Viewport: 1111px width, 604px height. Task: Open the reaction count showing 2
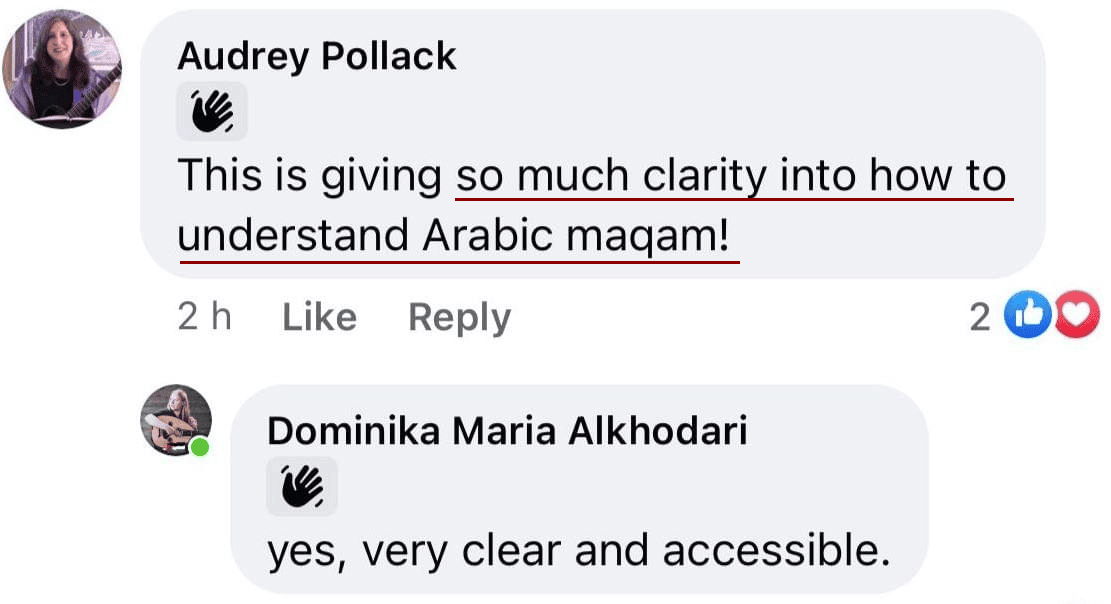980,317
